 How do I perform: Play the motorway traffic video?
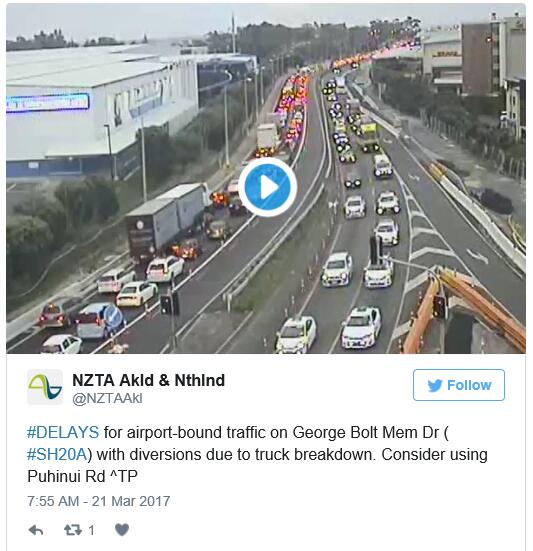point(267,187)
